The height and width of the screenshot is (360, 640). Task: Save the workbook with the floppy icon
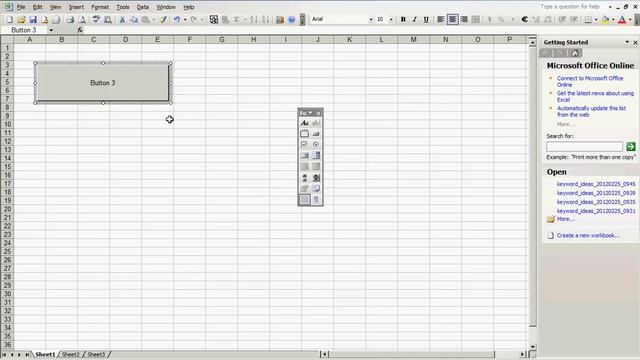point(33,20)
